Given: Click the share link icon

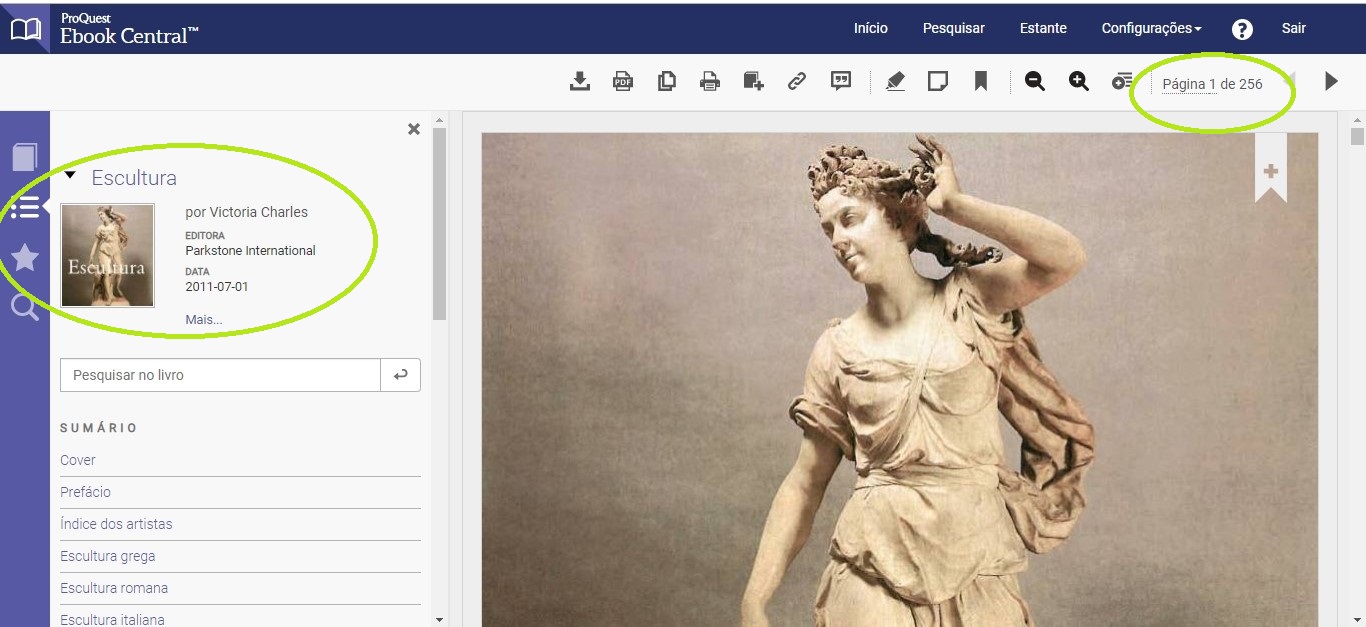Looking at the screenshot, I should point(797,82).
